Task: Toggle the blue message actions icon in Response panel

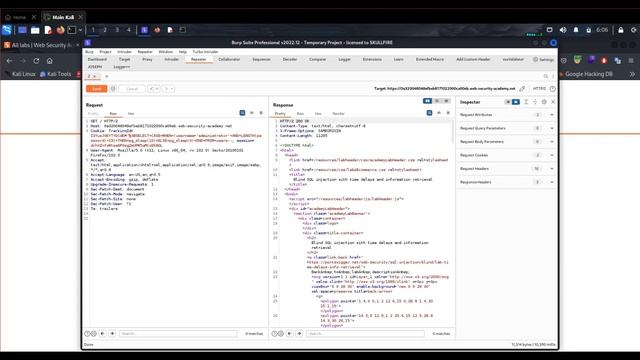Action: pos(429,113)
